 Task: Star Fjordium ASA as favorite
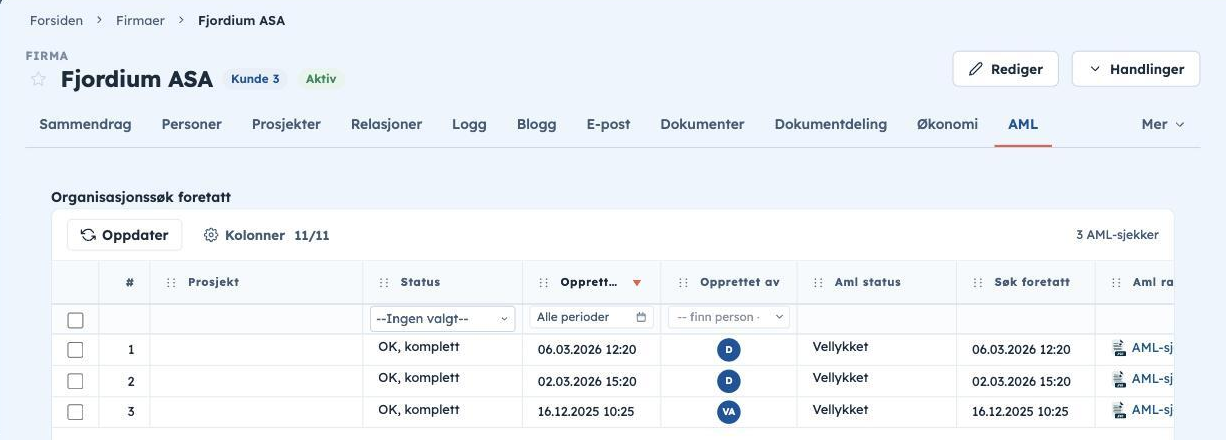(x=38, y=79)
